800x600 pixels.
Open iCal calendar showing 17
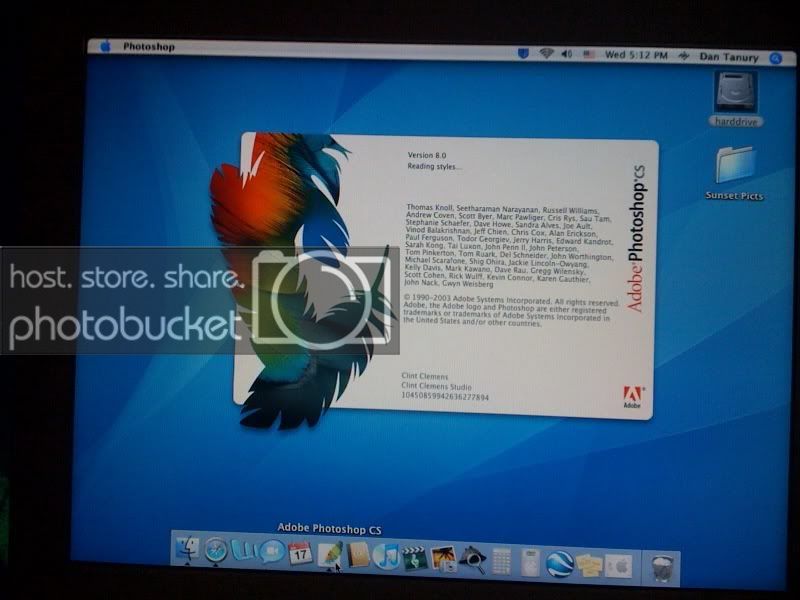(x=300, y=553)
